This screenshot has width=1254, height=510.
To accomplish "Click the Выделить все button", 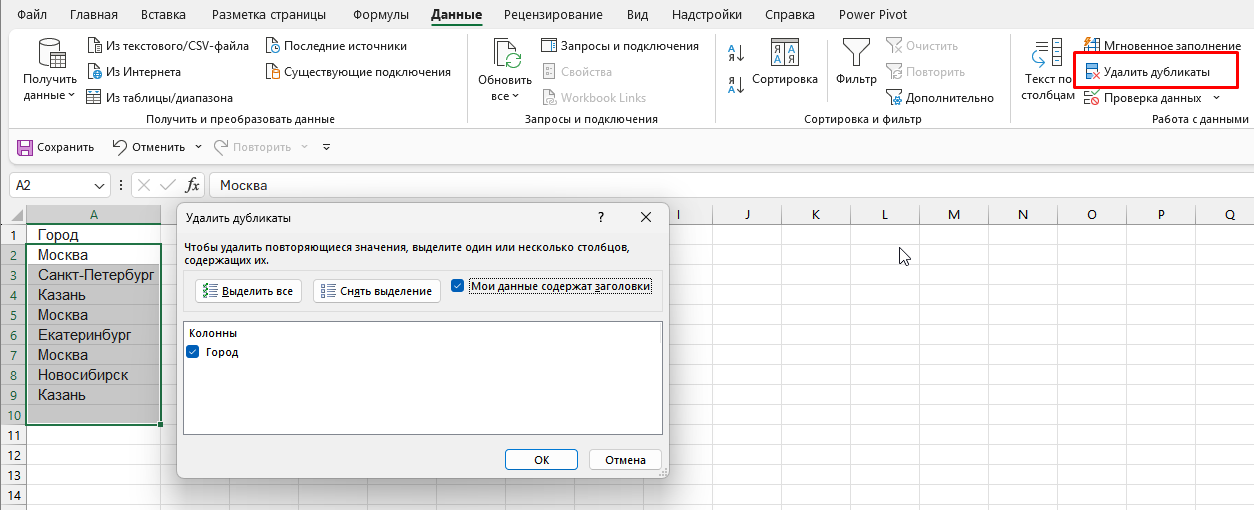I will [x=248, y=291].
